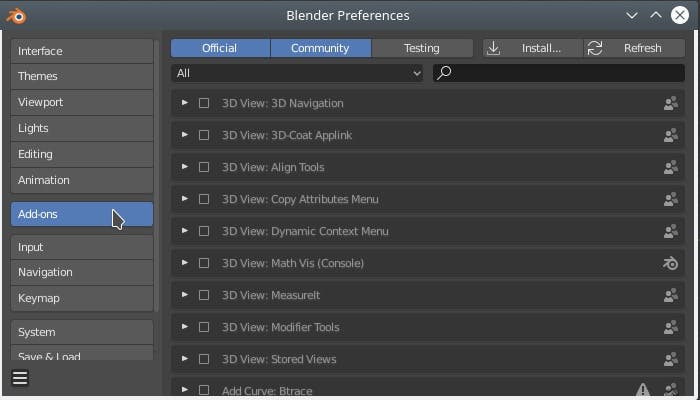The image size is (700, 400).
Task: Expand the Copy Attributes Menu details
Action: [x=184, y=199]
